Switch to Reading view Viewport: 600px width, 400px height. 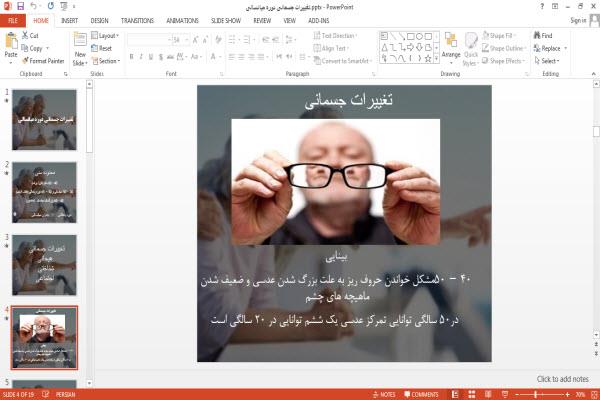coord(488,394)
